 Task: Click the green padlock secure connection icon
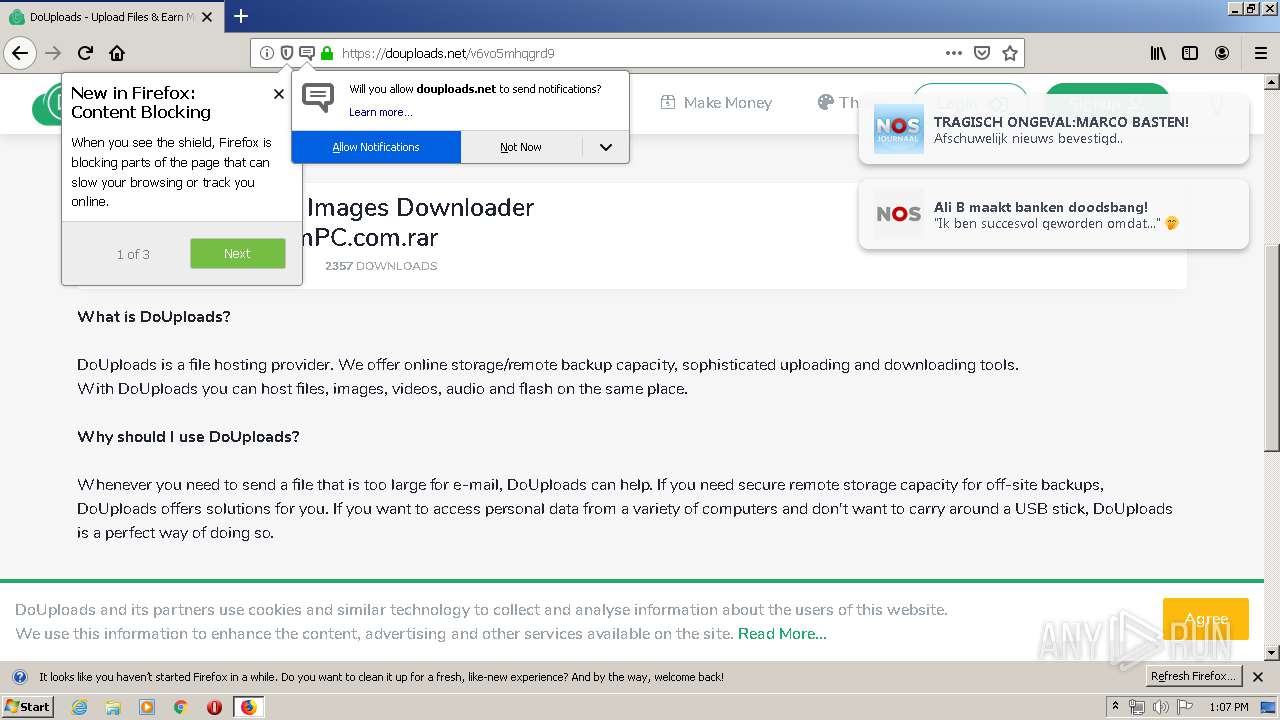click(x=327, y=53)
